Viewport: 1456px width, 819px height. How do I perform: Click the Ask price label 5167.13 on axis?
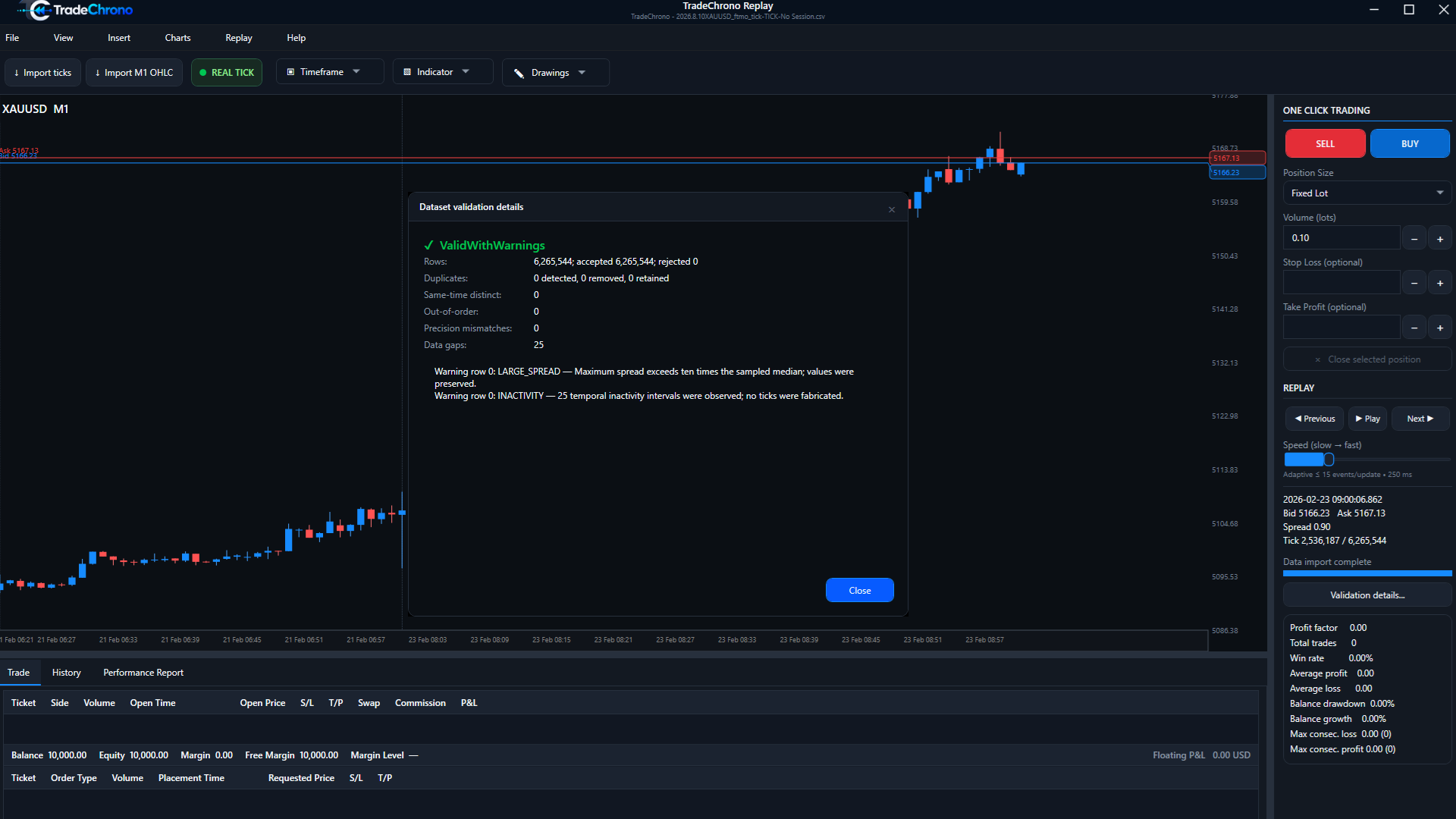1237,158
